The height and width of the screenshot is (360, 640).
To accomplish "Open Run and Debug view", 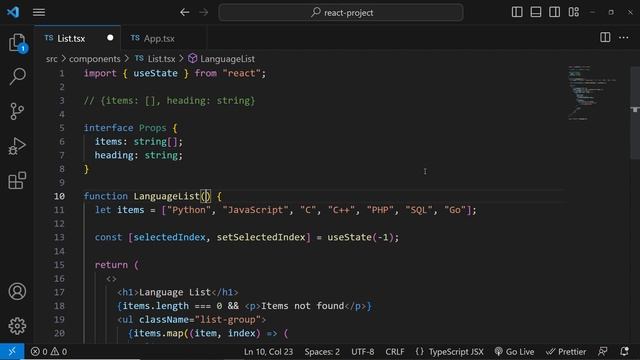I will point(17,146).
